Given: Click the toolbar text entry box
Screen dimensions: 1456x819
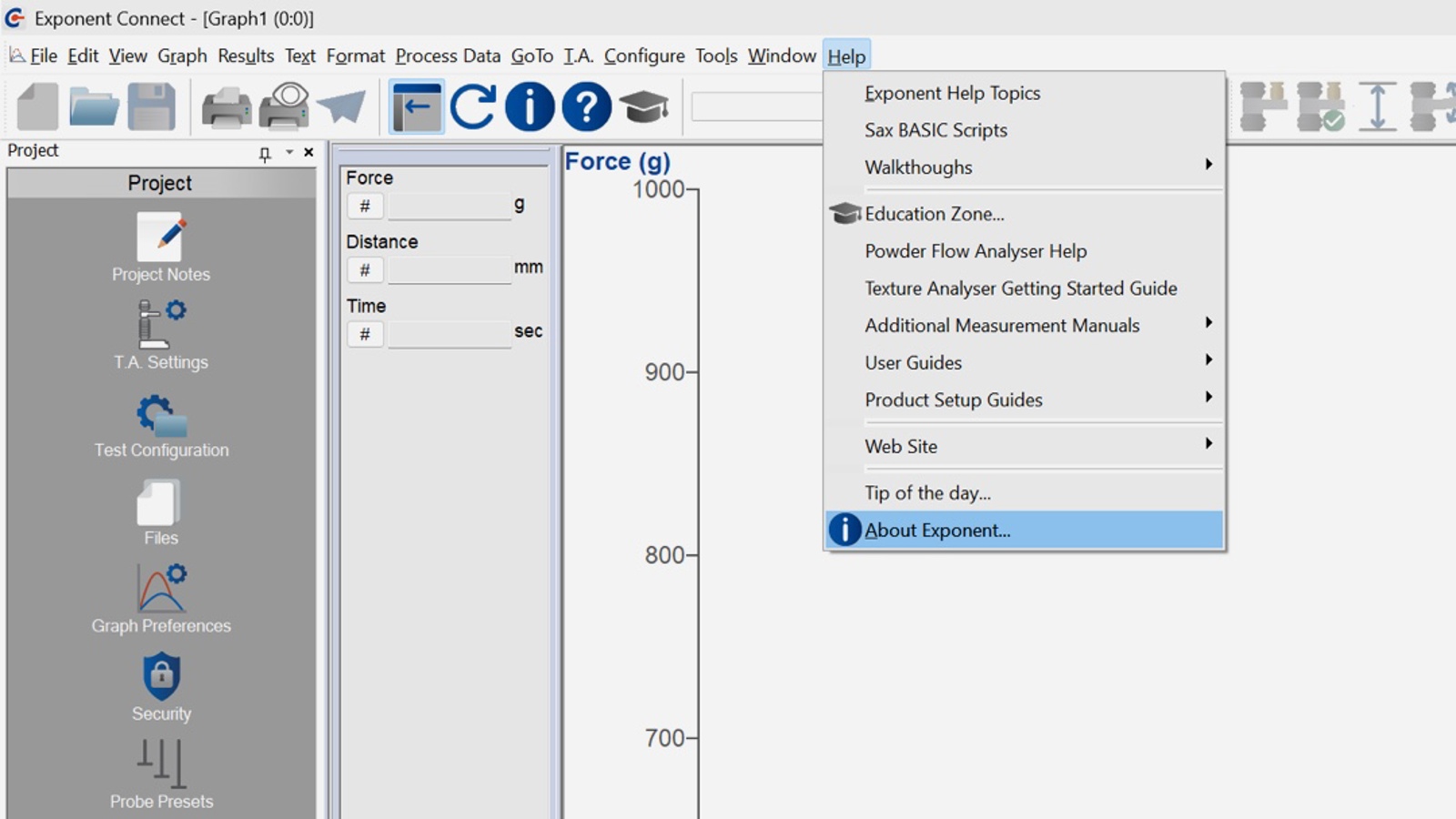Looking at the screenshot, I should (757, 106).
